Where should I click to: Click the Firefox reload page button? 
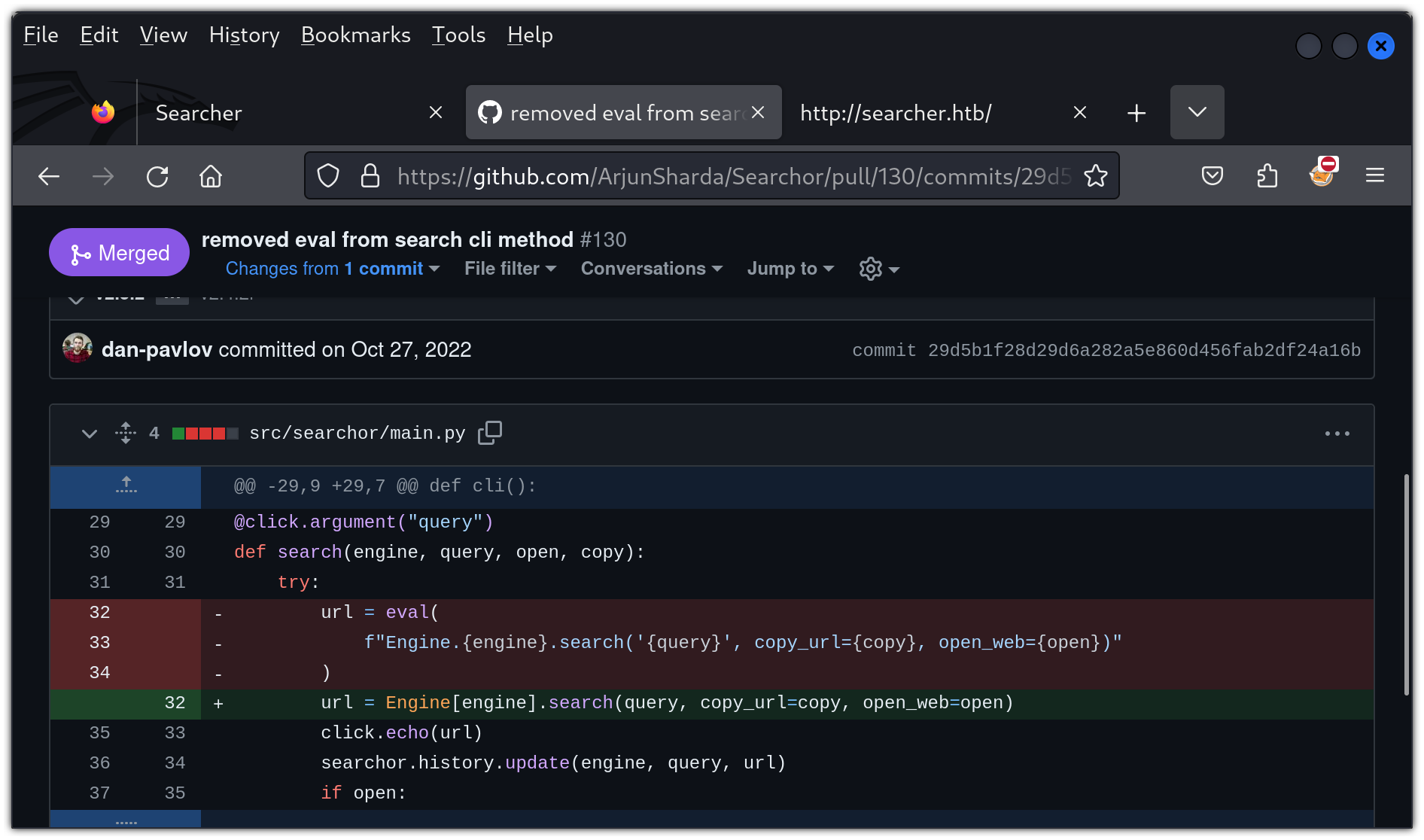pos(157,177)
